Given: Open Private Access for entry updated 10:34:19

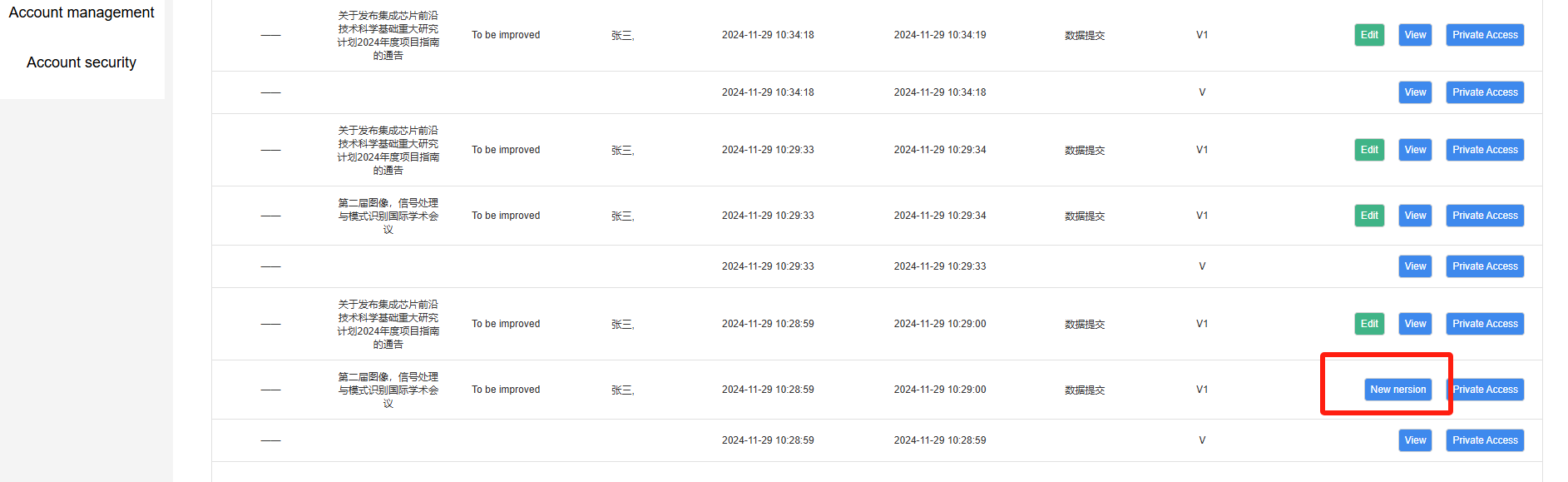Looking at the screenshot, I should click(x=1485, y=35).
